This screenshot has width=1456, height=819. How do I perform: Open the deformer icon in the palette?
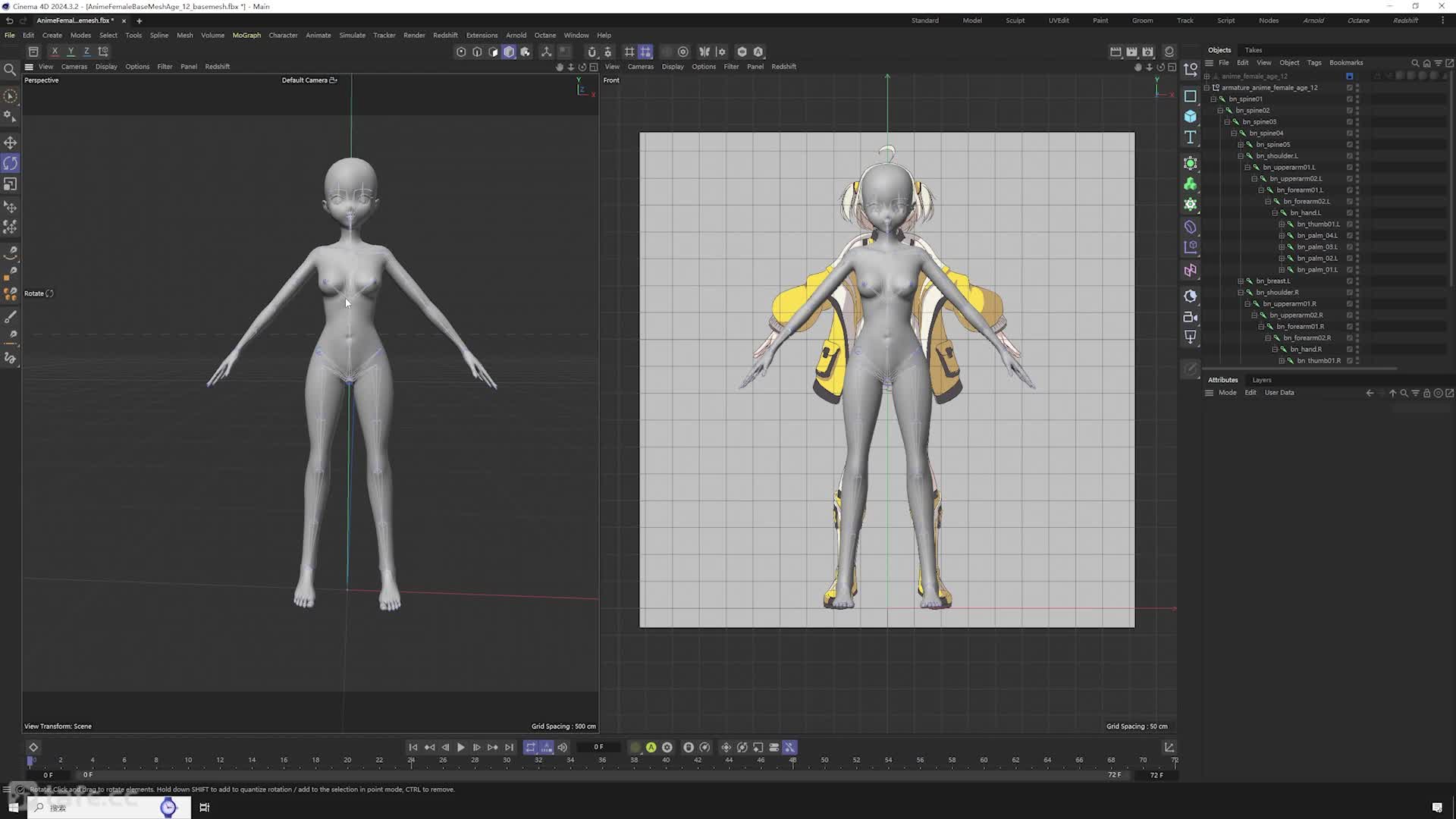click(x=1191, y=227)
